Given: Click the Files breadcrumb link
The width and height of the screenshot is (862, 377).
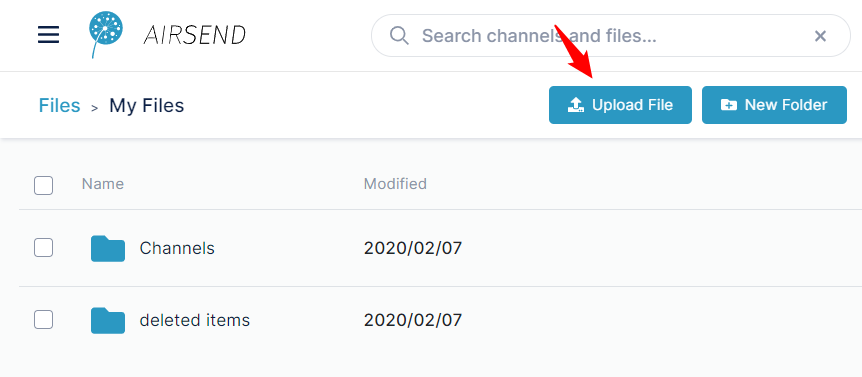Looking at the screenshot, I should click(59, 105).
